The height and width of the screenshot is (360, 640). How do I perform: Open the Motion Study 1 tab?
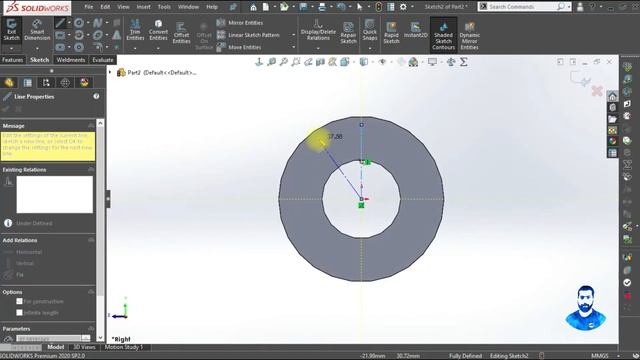pyautogui.click(x=124, y=347)
